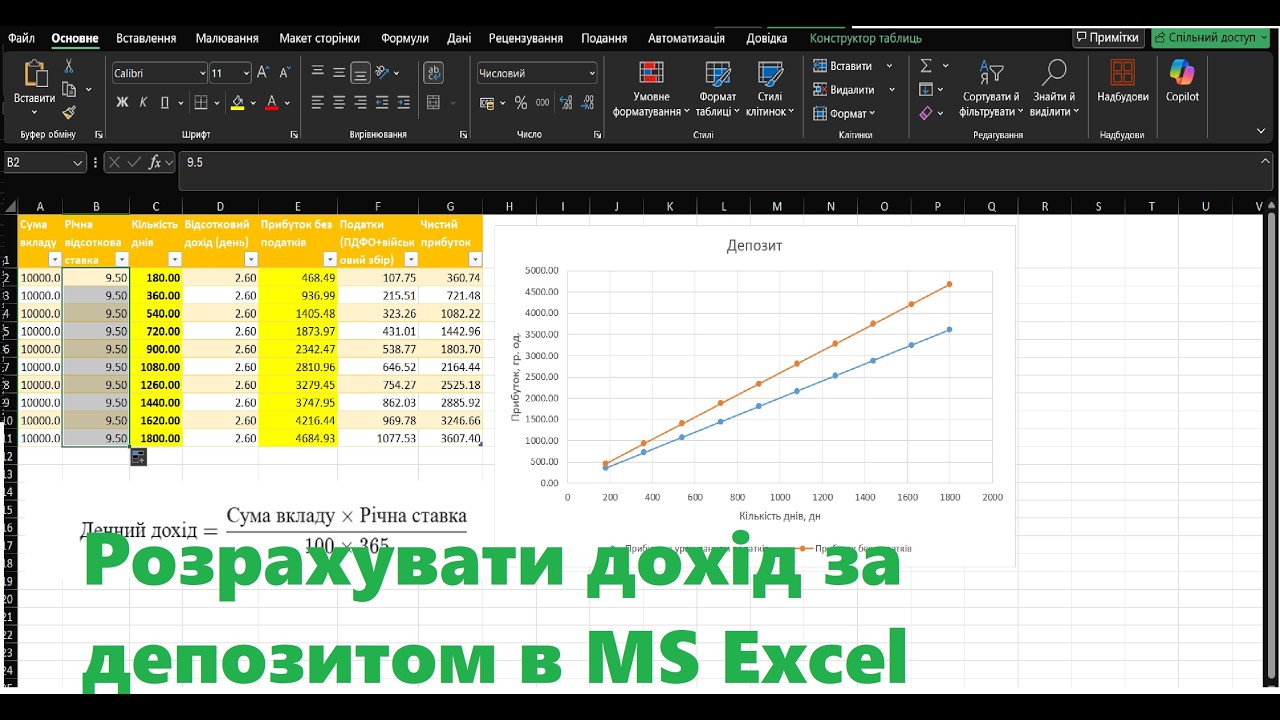1280x720 pixels.
Task: Switch to the Вставлення tab
Action: (x=146, y=38)
